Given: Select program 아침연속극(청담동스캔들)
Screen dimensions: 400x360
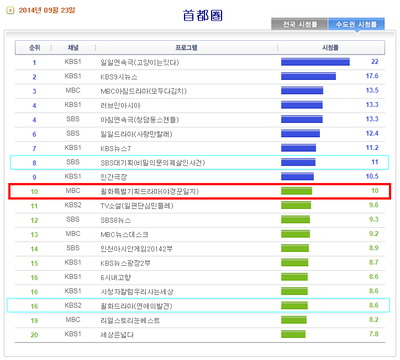Looking at the screenshot, I should click(x=140, y=120).
